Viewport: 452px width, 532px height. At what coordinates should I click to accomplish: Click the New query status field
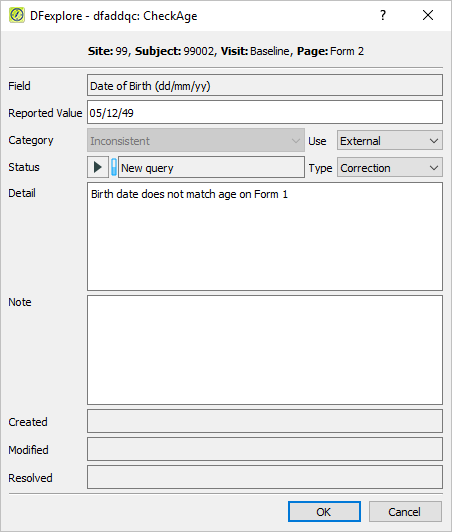(x=211, y=167)
